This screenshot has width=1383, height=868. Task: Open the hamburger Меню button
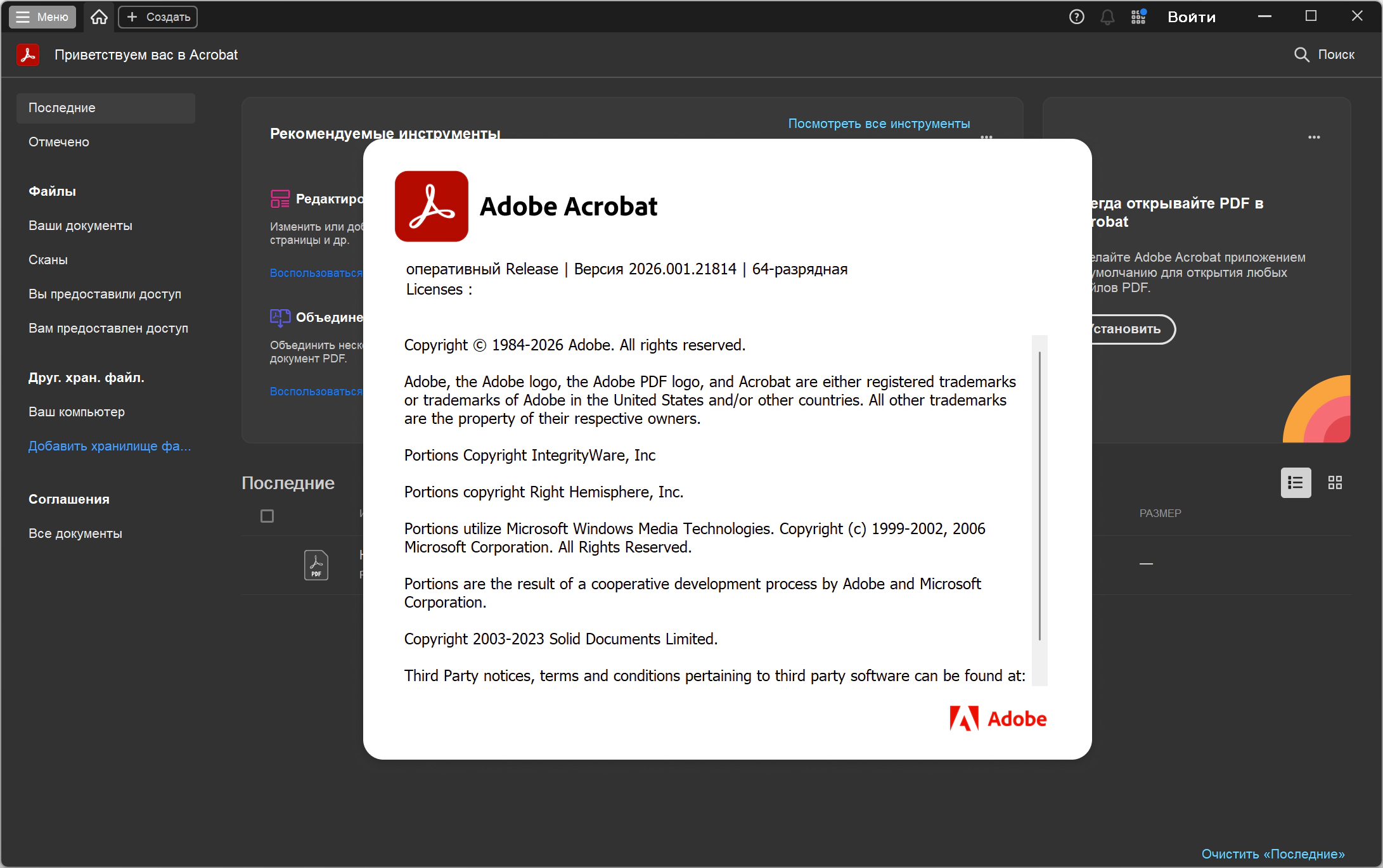coord(42,17)
